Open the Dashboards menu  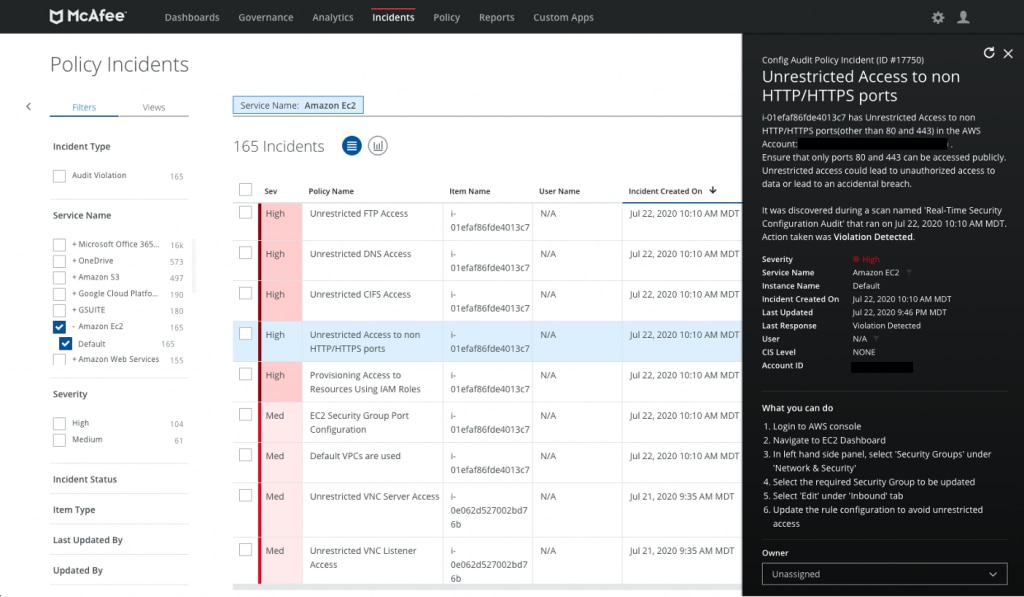pos(192,18)
